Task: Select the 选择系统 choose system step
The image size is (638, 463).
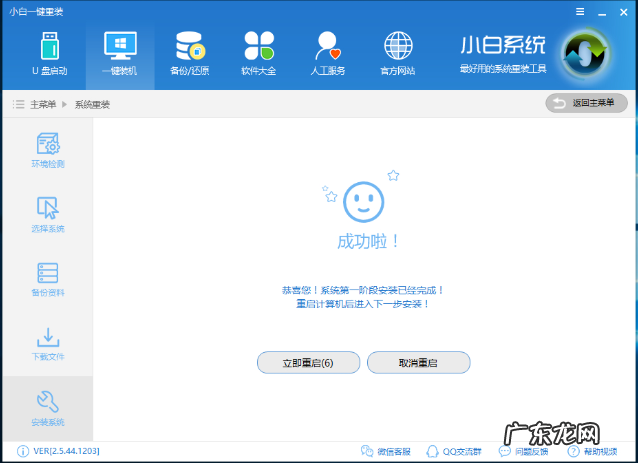Action: 48,214
